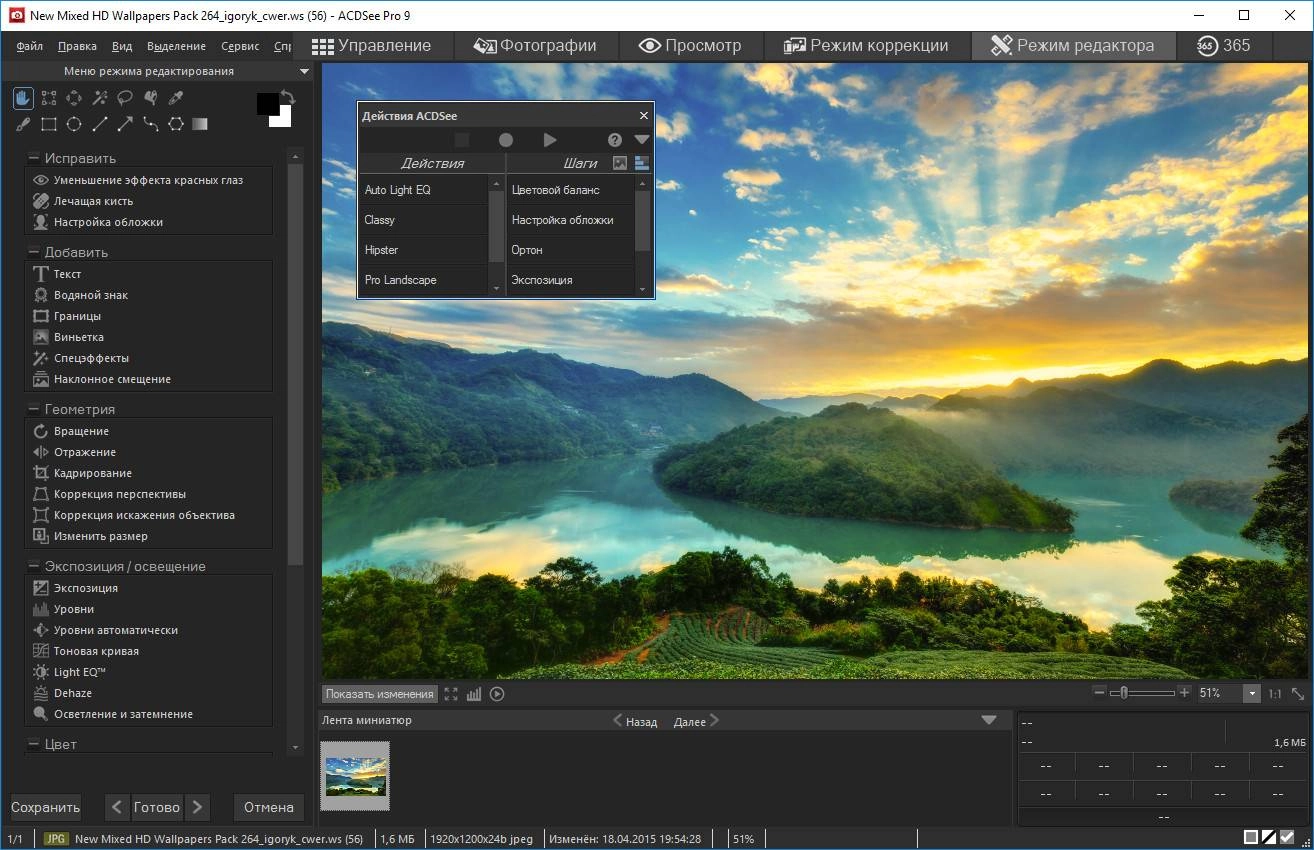Open the Файл menu
Image resolution: width=1314 pixels, height=850 pixels.
29,46
